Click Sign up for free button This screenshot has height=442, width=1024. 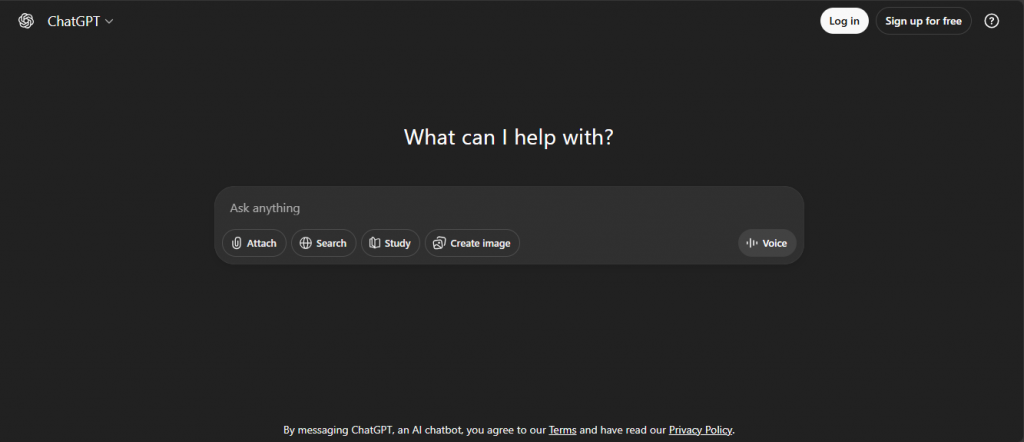click(x=923, y=21)
